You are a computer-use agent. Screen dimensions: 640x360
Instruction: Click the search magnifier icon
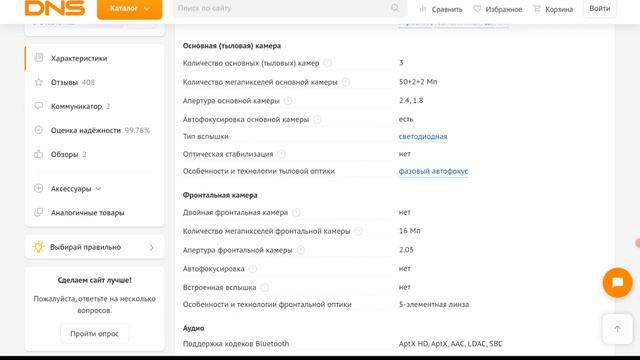coord(395,8)
